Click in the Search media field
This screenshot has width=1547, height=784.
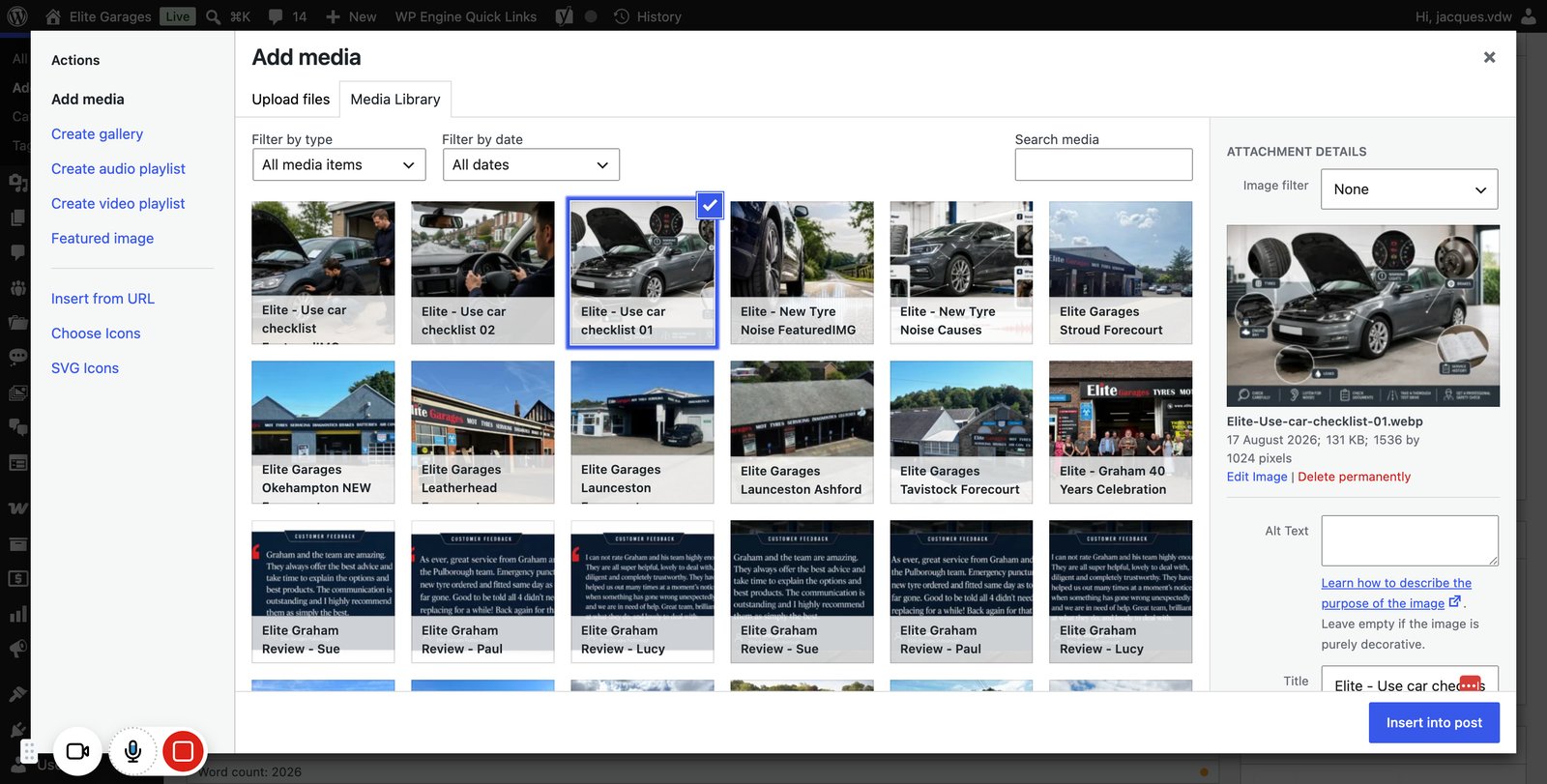(x=1103, y=164)
